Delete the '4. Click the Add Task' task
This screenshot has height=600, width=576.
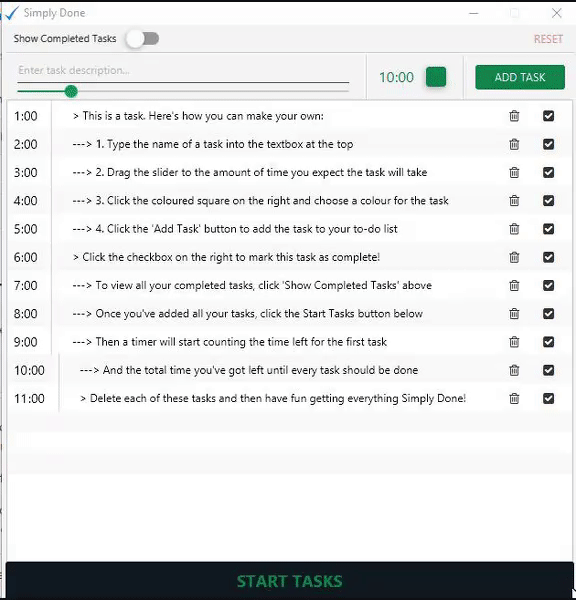click(x=514, y=229)
